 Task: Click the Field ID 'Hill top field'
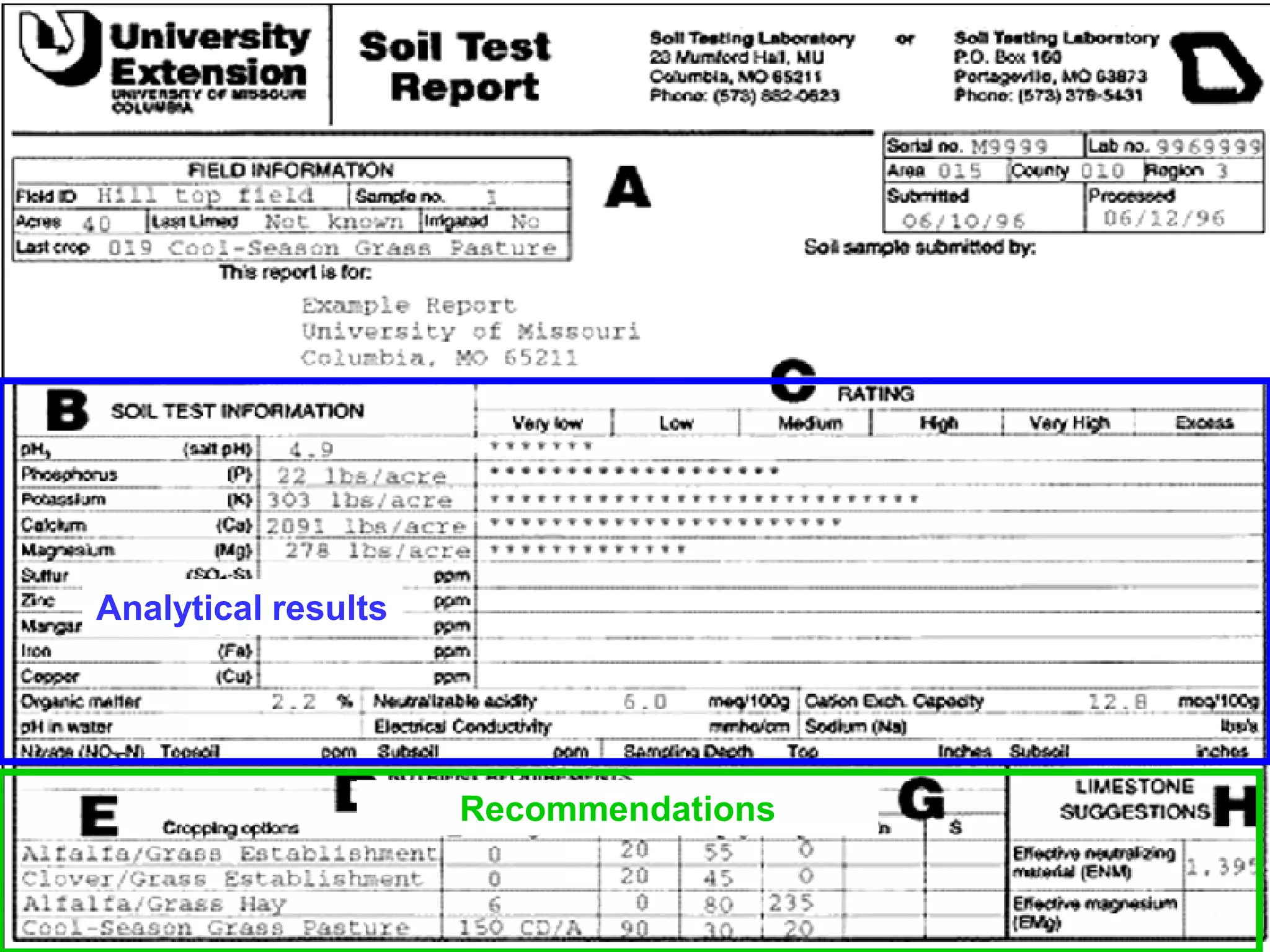point(205,195)
